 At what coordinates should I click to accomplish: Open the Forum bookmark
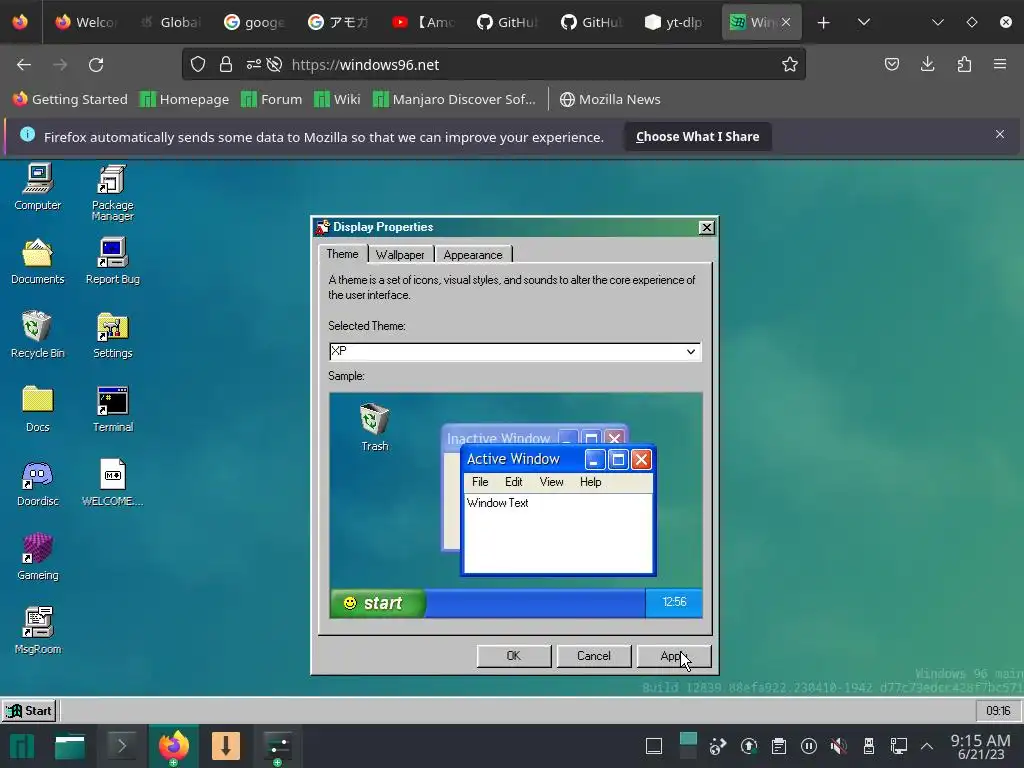click(x=272, y=99)
